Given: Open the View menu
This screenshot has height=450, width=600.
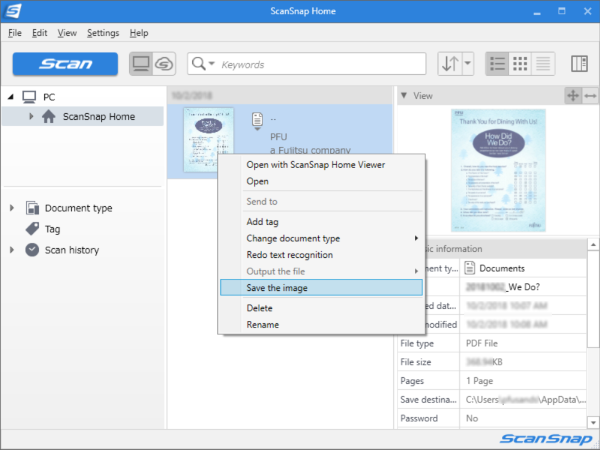Looking at the screenshot, I should [x=67, y=33].
